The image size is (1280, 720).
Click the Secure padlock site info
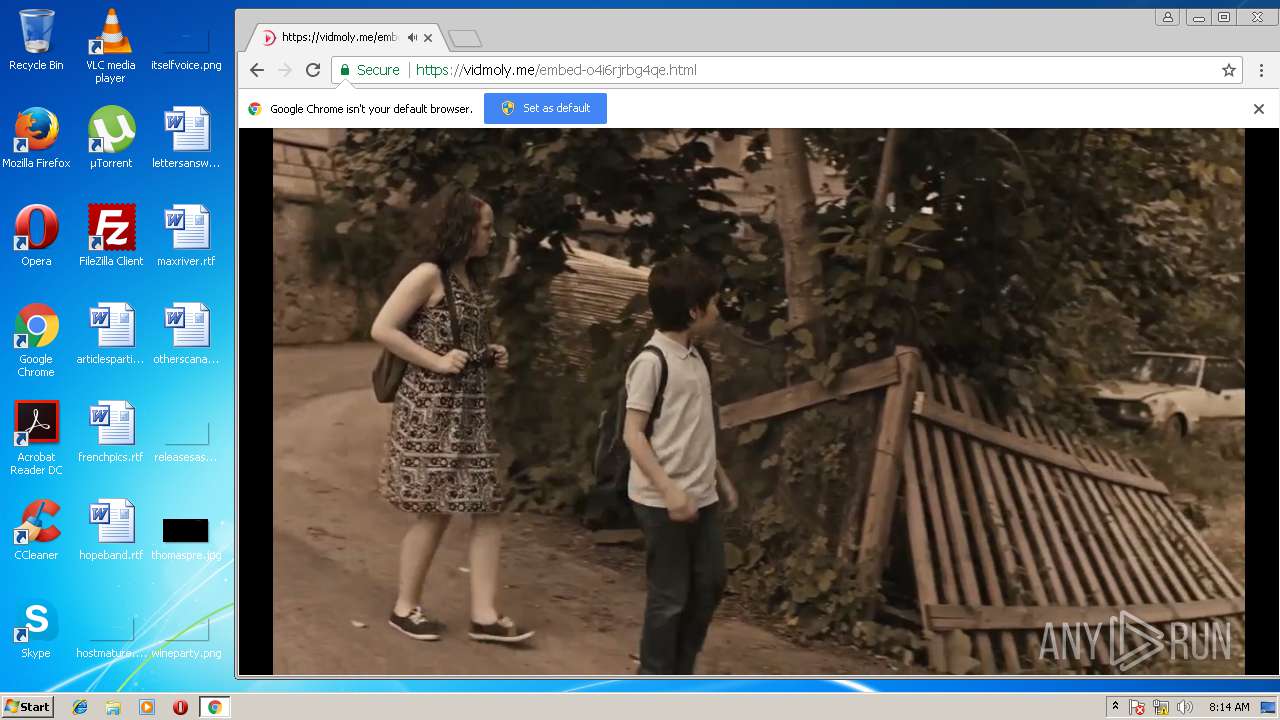[x=369, y=70]
